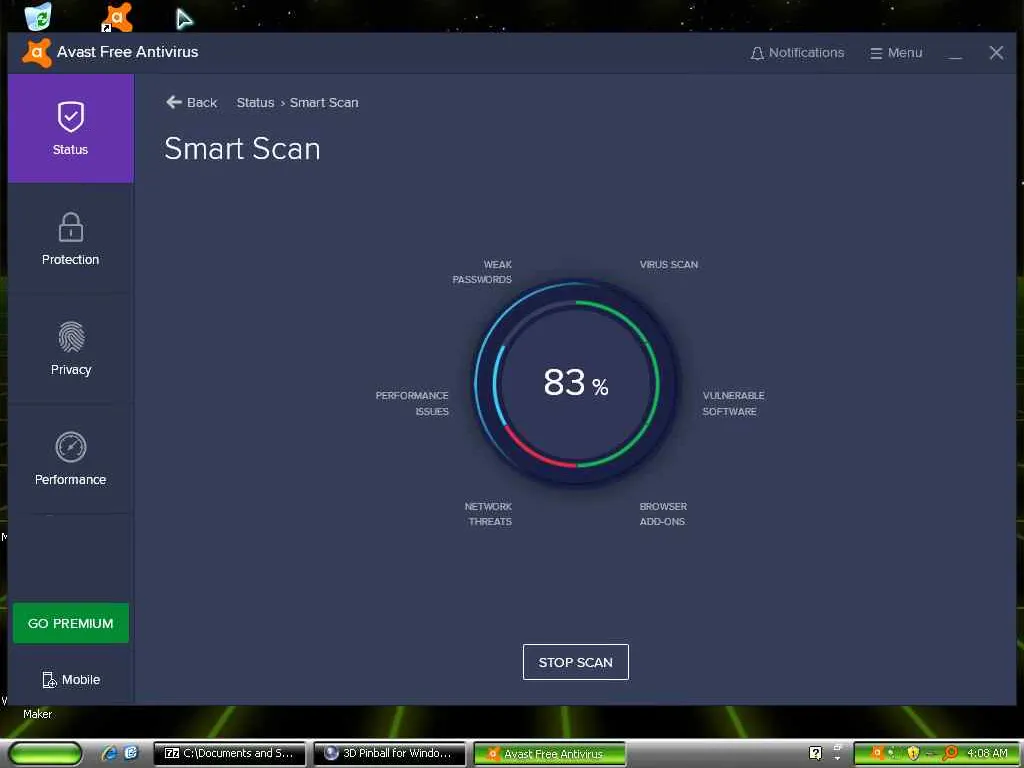Go back using the Back arrow
Screen dimensions: 1024x768
(191, 103)
